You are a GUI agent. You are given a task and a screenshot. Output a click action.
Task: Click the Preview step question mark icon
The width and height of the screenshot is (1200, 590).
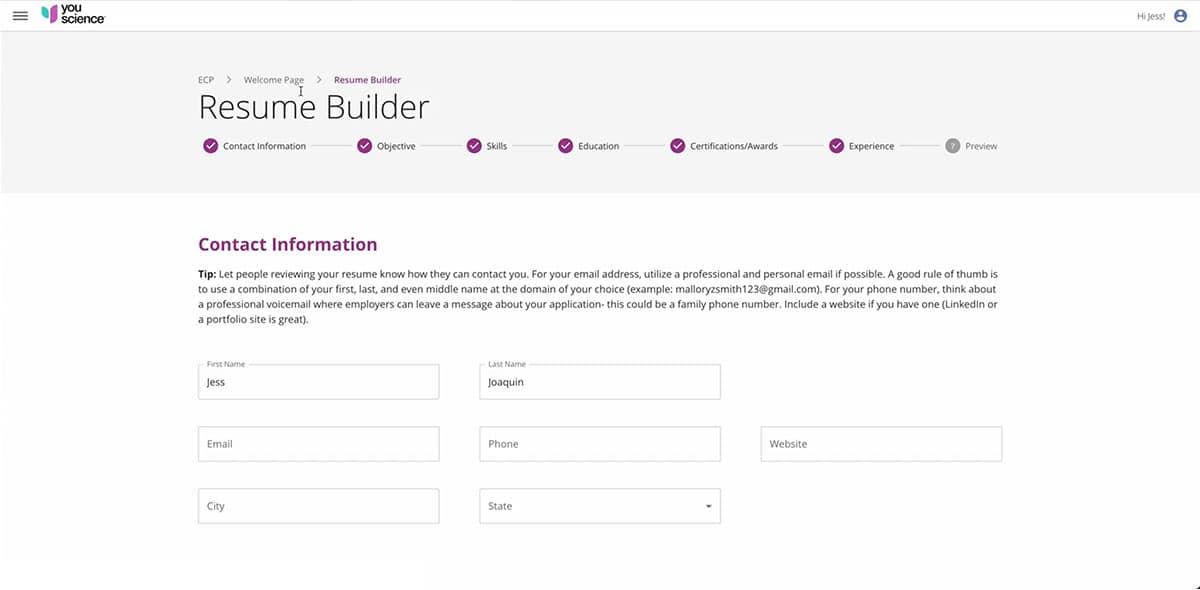[x=952, y=146]
